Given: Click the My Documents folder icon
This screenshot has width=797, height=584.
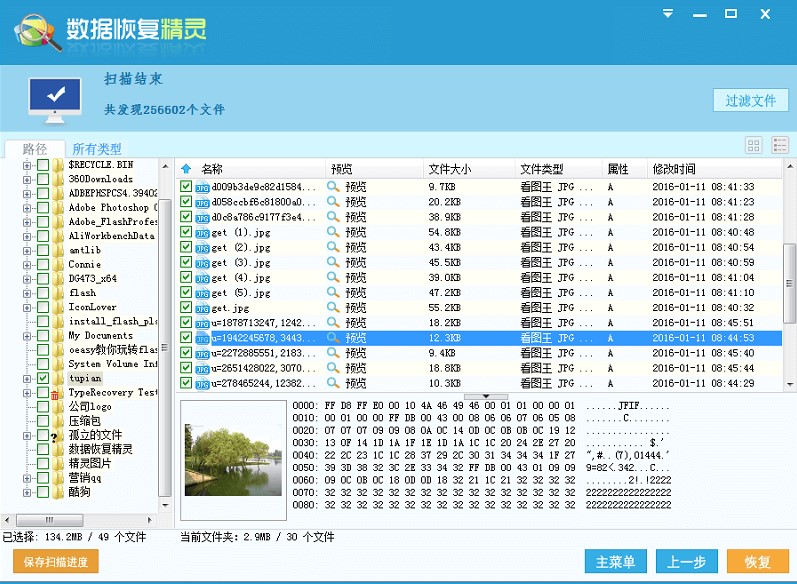Looking at the screenshot, I should (59, 336).
